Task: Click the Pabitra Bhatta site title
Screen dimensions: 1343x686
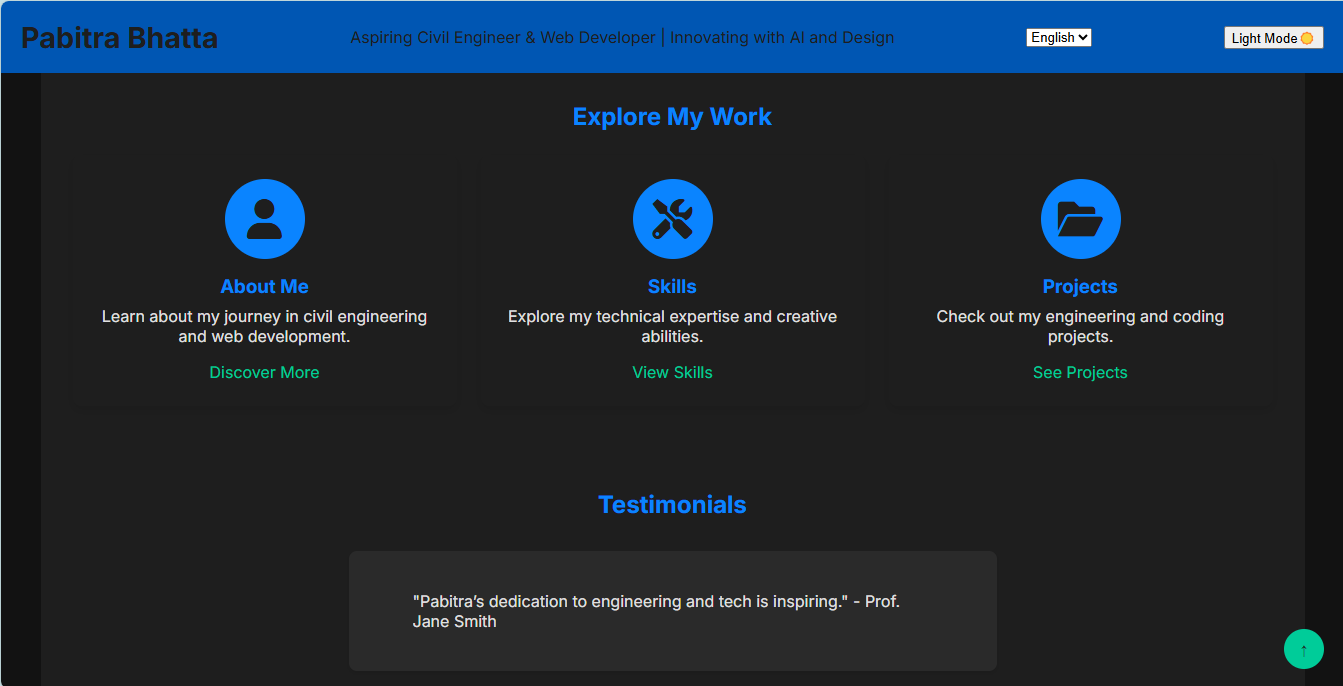Action: tap(118, 37)
